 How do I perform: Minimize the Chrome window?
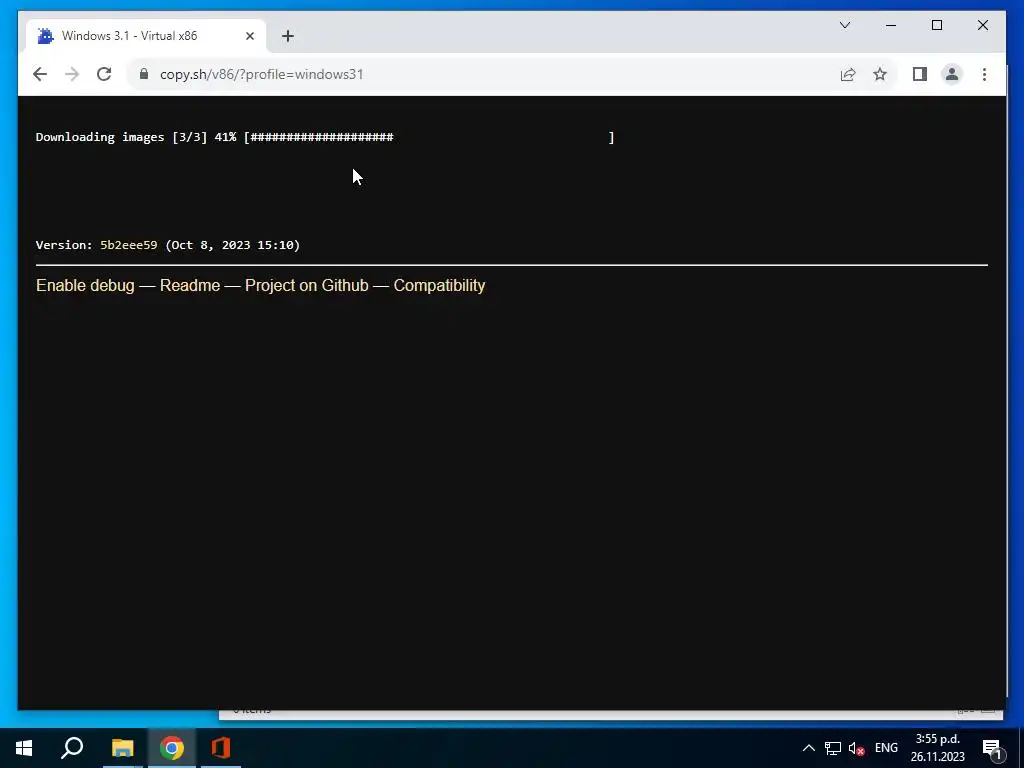coord(891,25)
